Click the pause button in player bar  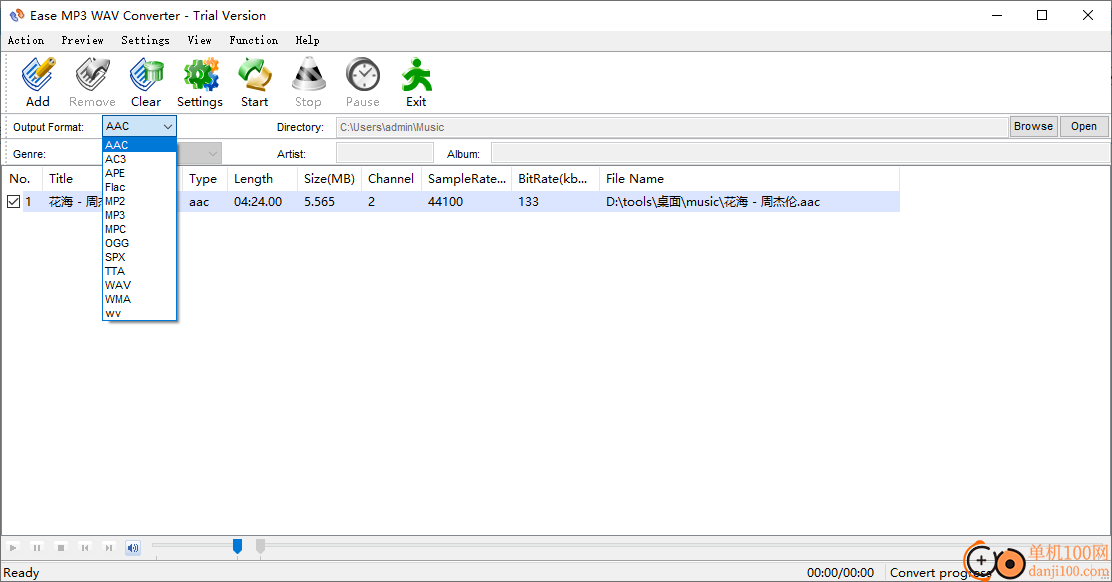pos(37,547)
